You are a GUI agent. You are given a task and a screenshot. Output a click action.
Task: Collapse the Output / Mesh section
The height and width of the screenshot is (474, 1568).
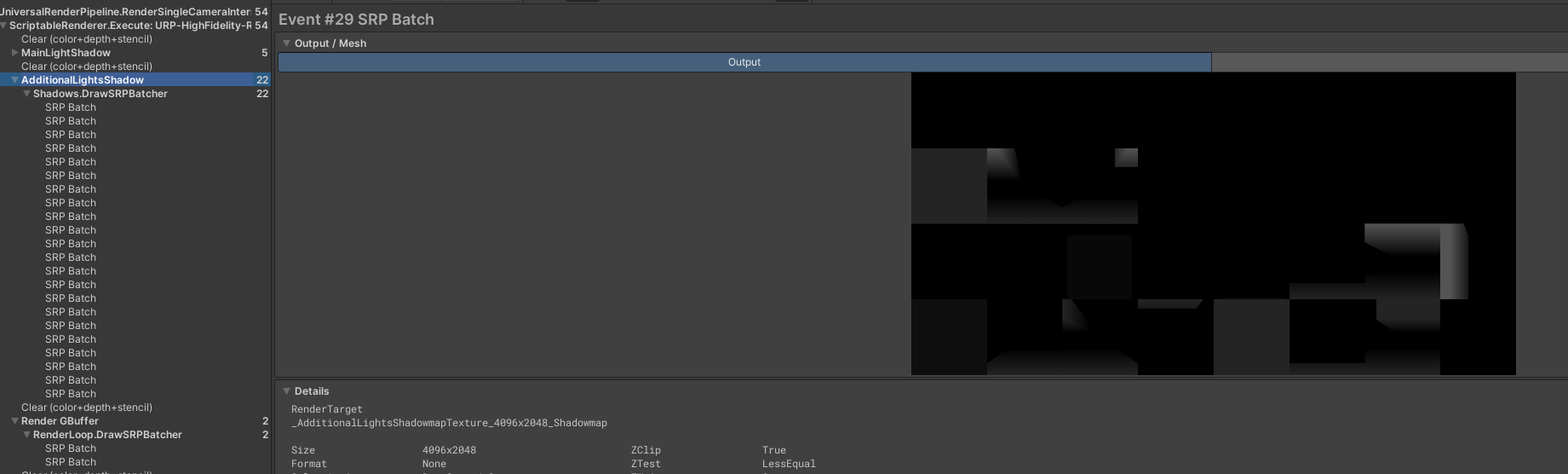tap(287, 43)
